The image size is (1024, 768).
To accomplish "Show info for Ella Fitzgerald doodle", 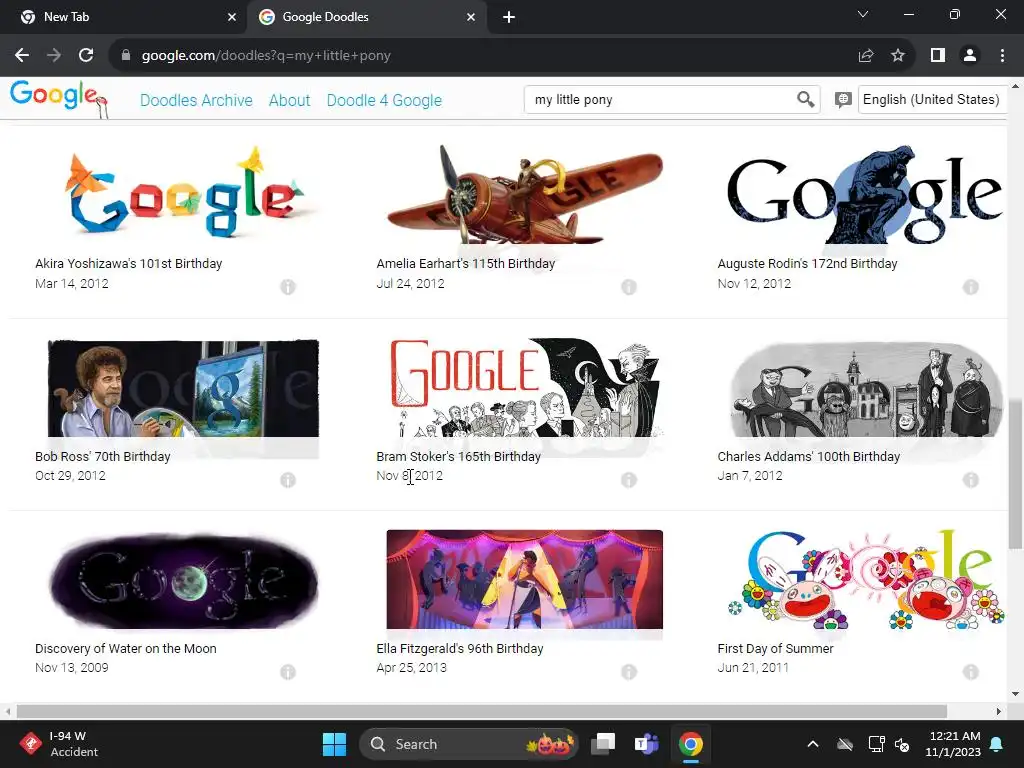I will [629, 672].
